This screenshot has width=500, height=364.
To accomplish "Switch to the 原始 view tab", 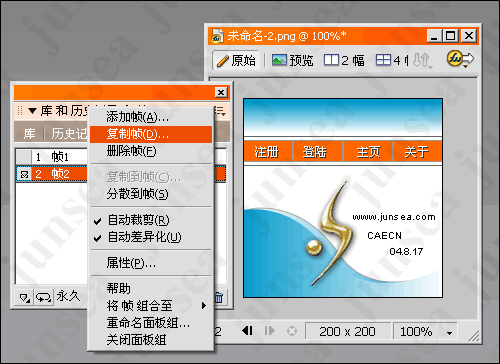I will pos(236,60).
